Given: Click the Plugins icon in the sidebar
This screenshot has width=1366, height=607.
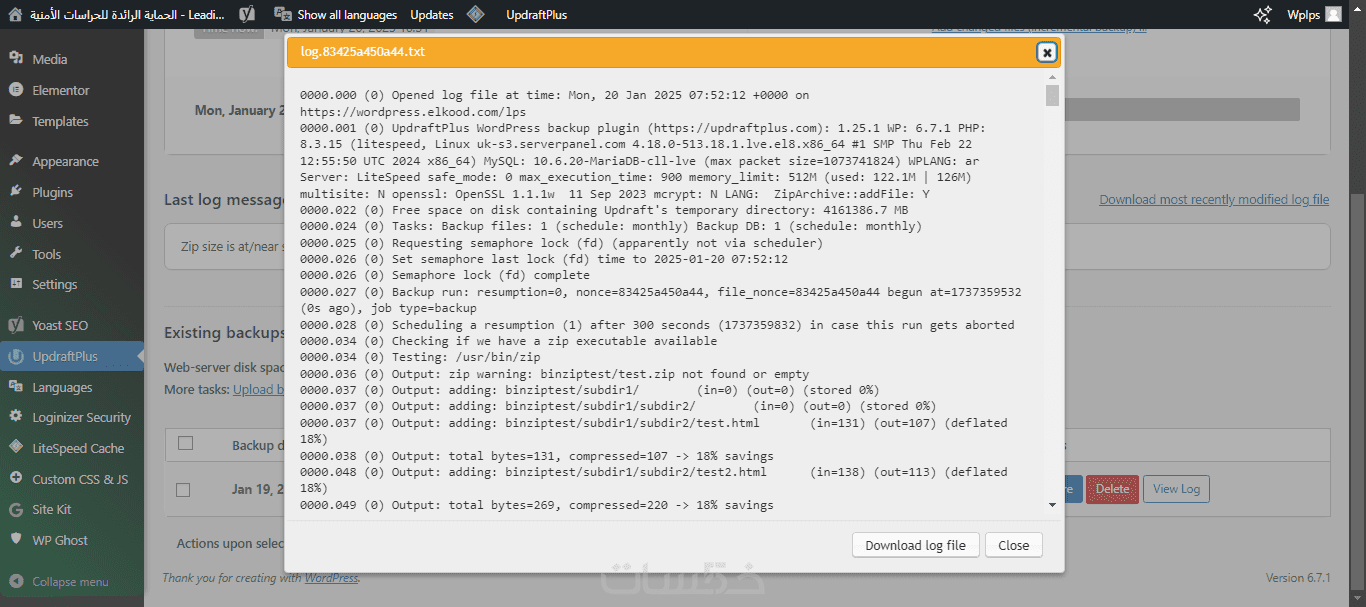Looking at the screenshot, I should point(15,192).
